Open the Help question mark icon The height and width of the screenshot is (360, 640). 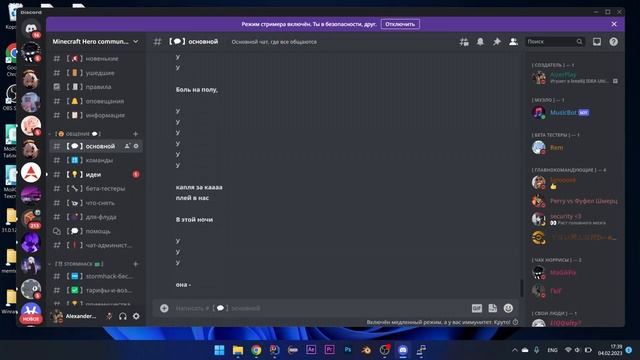coord(613,42)
